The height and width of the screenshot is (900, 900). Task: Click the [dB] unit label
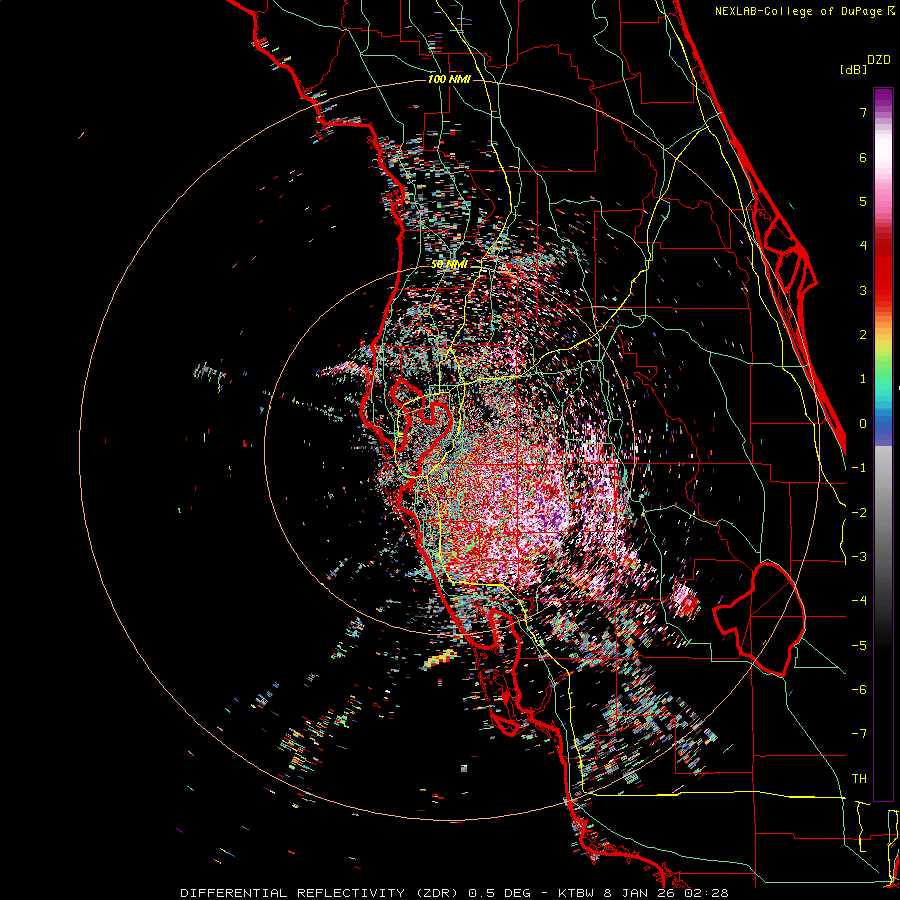853,69
